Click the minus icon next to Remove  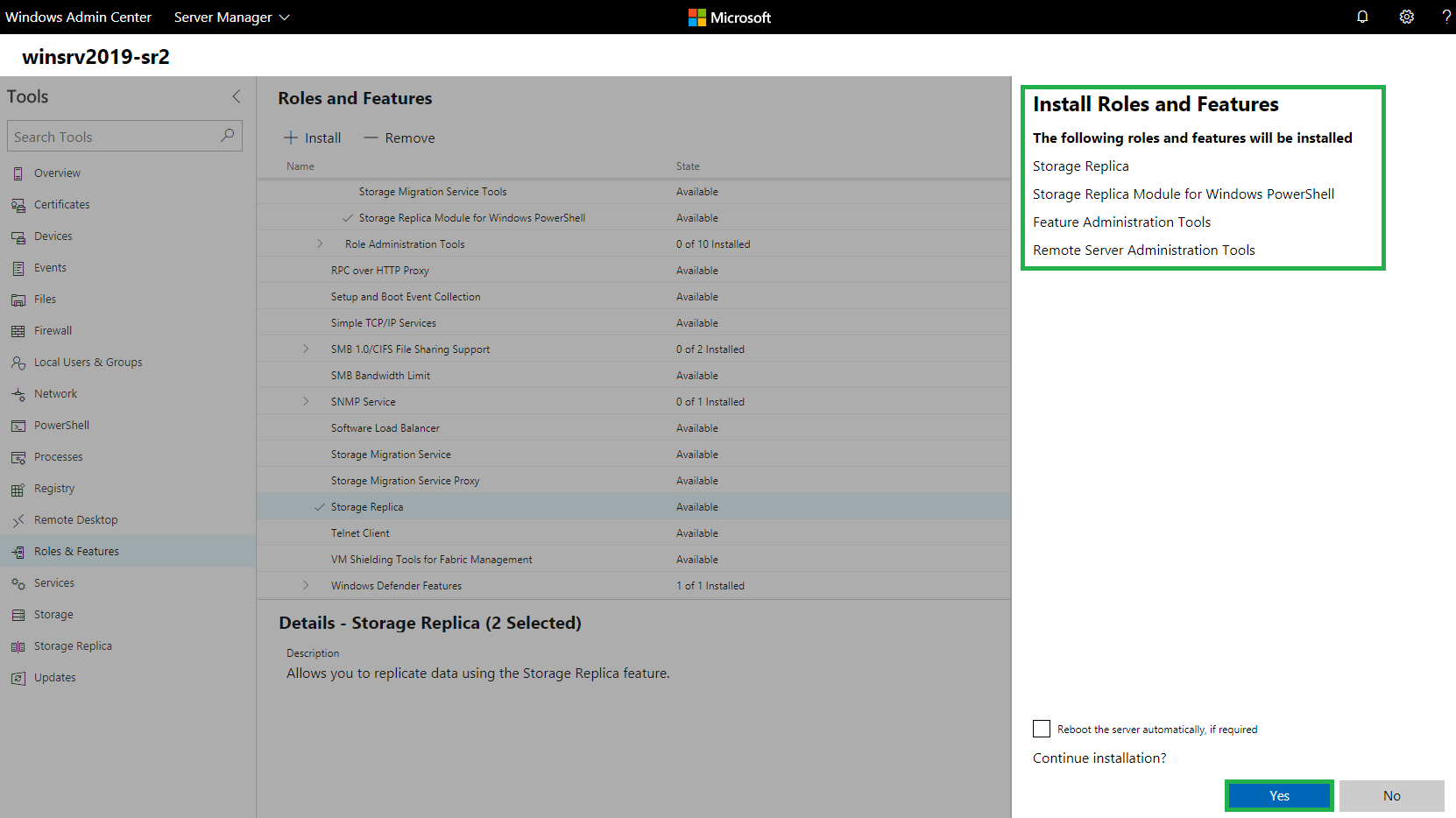(x=371, y=138)
